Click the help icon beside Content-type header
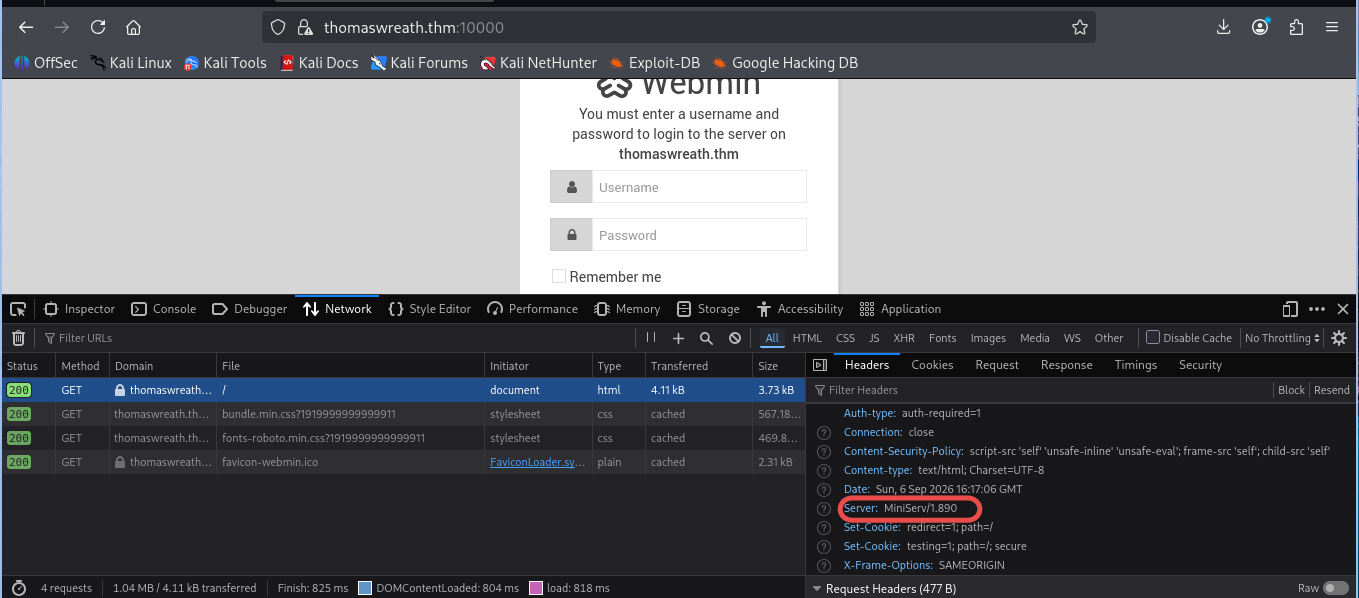The height and width of the screenshot is (598, 1359). point(824,471)
